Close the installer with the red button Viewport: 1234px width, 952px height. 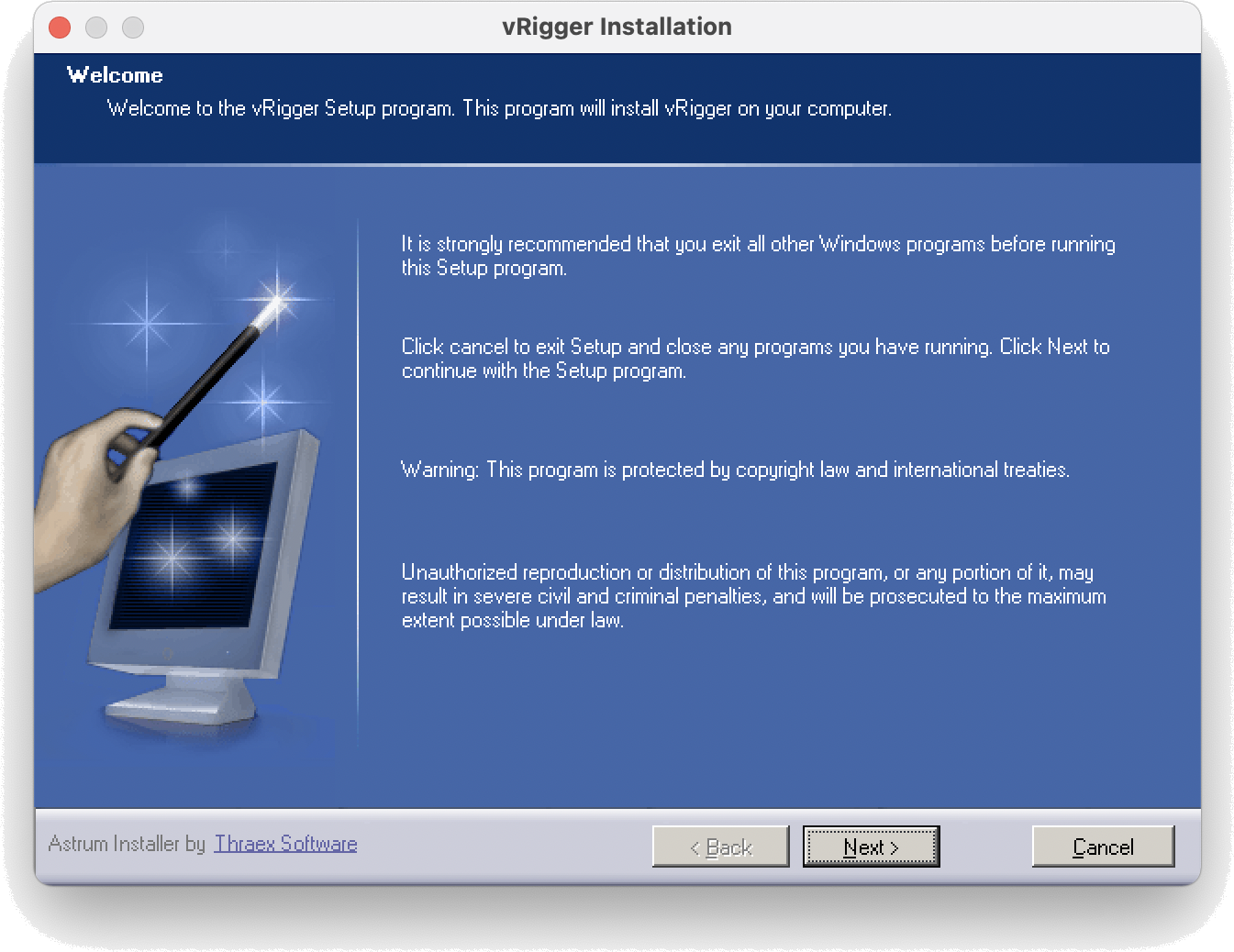pyautogui.click(x=59, y=27)
